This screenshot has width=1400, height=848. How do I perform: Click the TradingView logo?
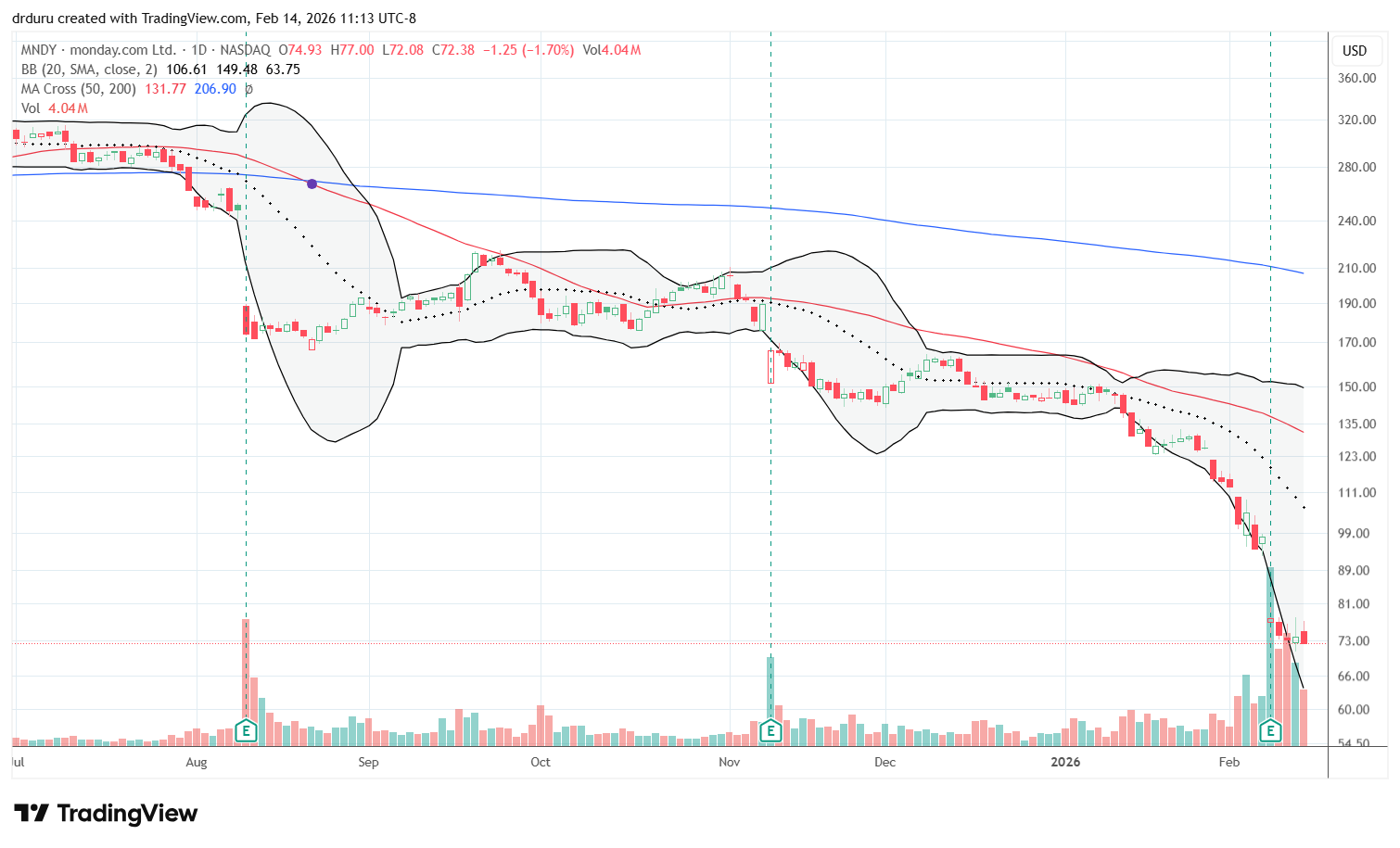tap(106, 814)
